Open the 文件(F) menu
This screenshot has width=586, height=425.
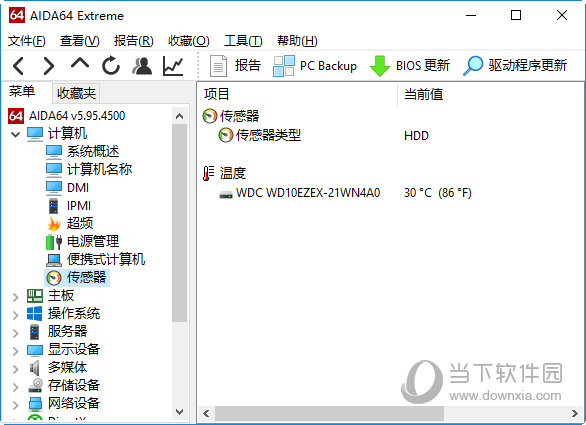[27, 41]
